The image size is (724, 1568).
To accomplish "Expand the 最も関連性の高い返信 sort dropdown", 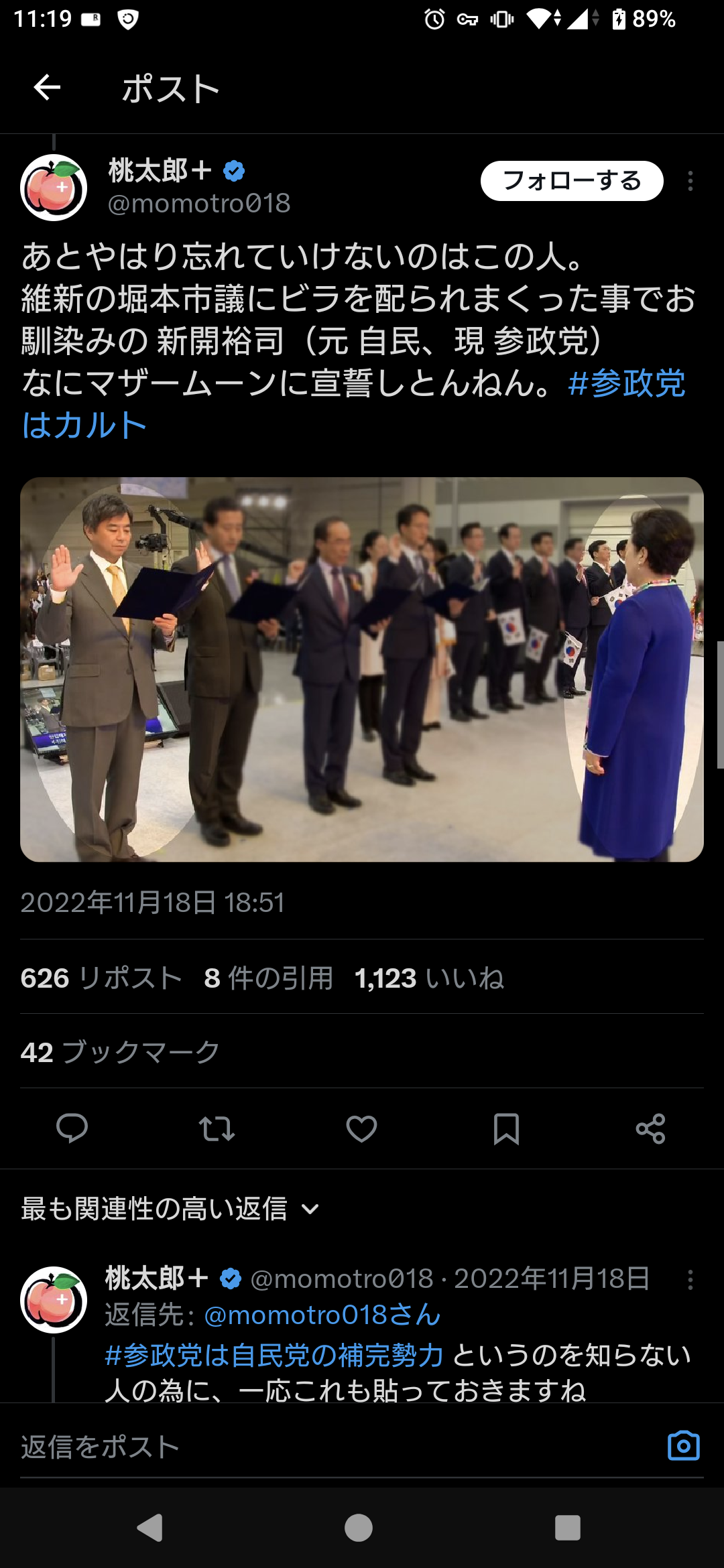I will [170, 1209].
